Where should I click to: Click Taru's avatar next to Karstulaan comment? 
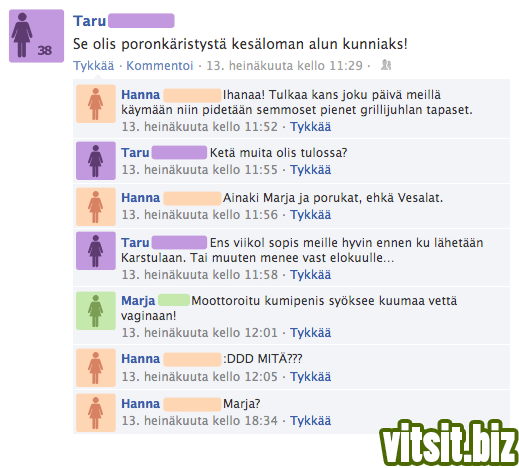(x=96, y=251)
